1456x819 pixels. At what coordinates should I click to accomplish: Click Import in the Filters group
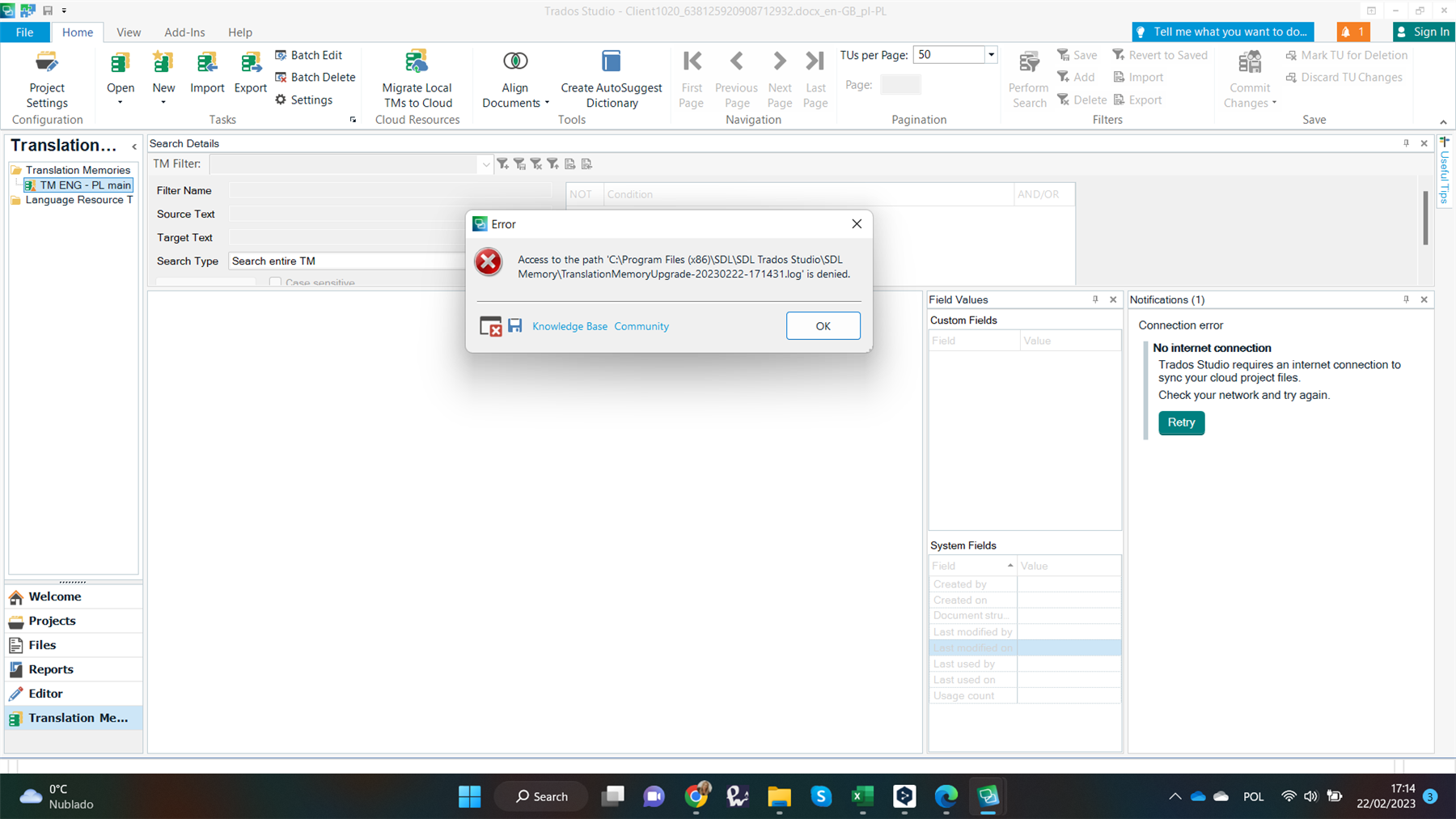(x=1138, y=77)
